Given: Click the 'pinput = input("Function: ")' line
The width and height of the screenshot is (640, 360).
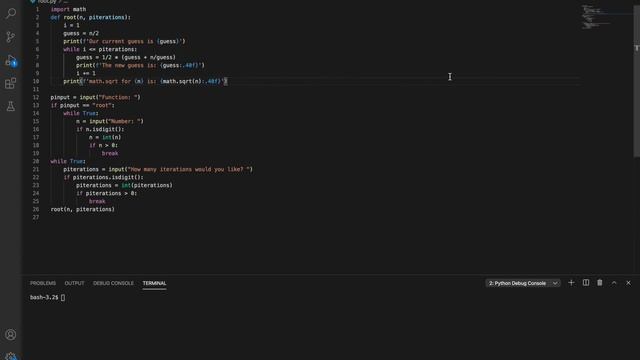Looking at the screenshot, I should tap(96, 97).
